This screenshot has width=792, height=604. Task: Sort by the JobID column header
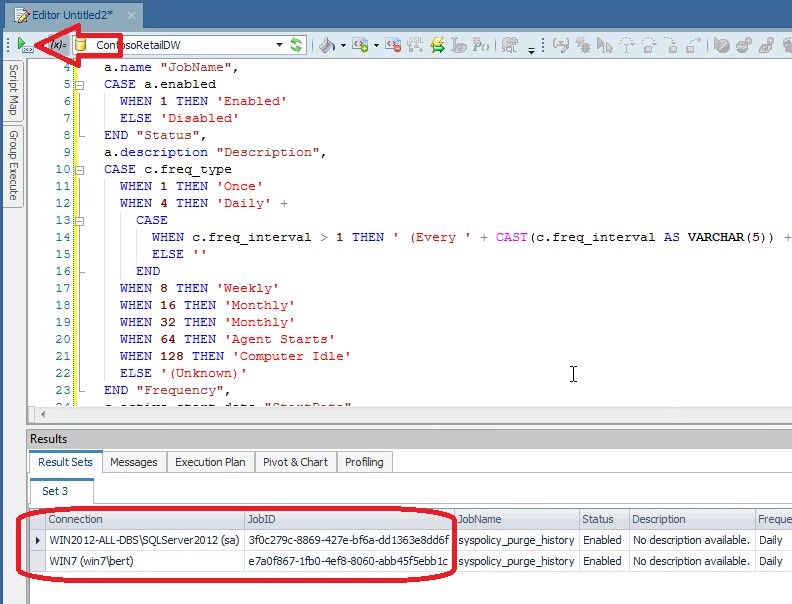[x=349, y=519]
